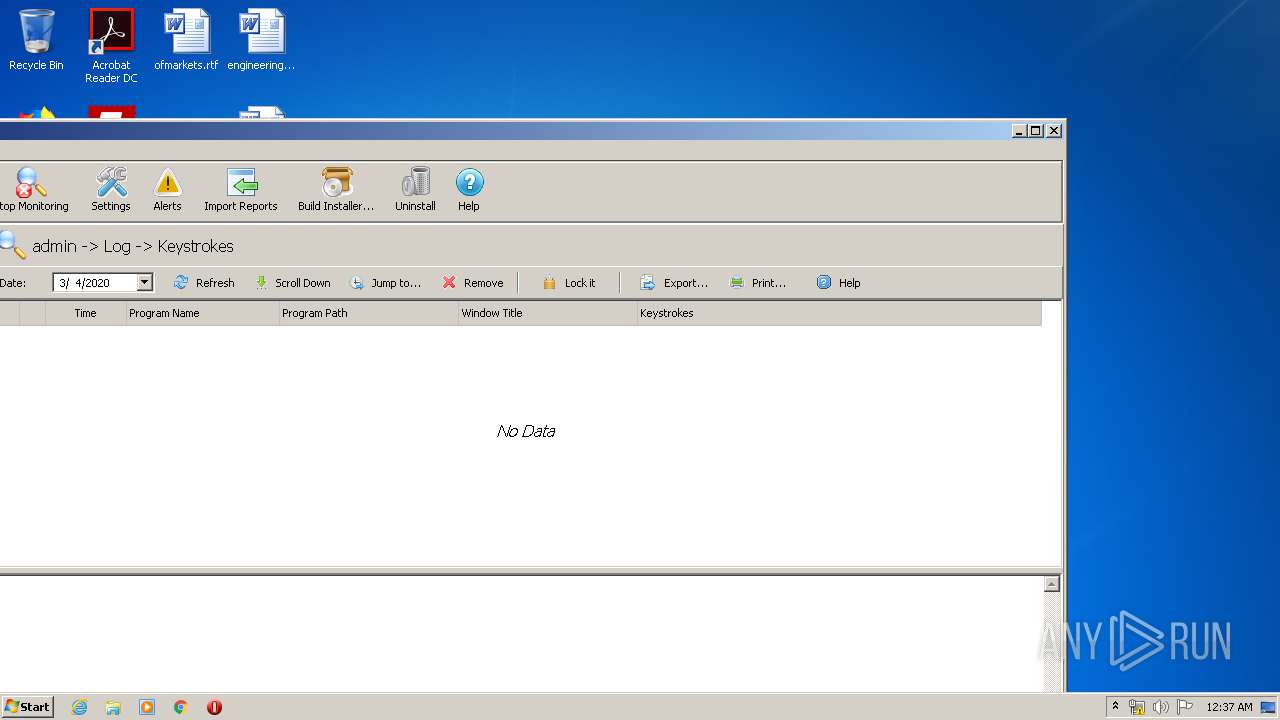Sort by the Time column header
This screenshot has width=1280, height=720.
click(85, 313)
